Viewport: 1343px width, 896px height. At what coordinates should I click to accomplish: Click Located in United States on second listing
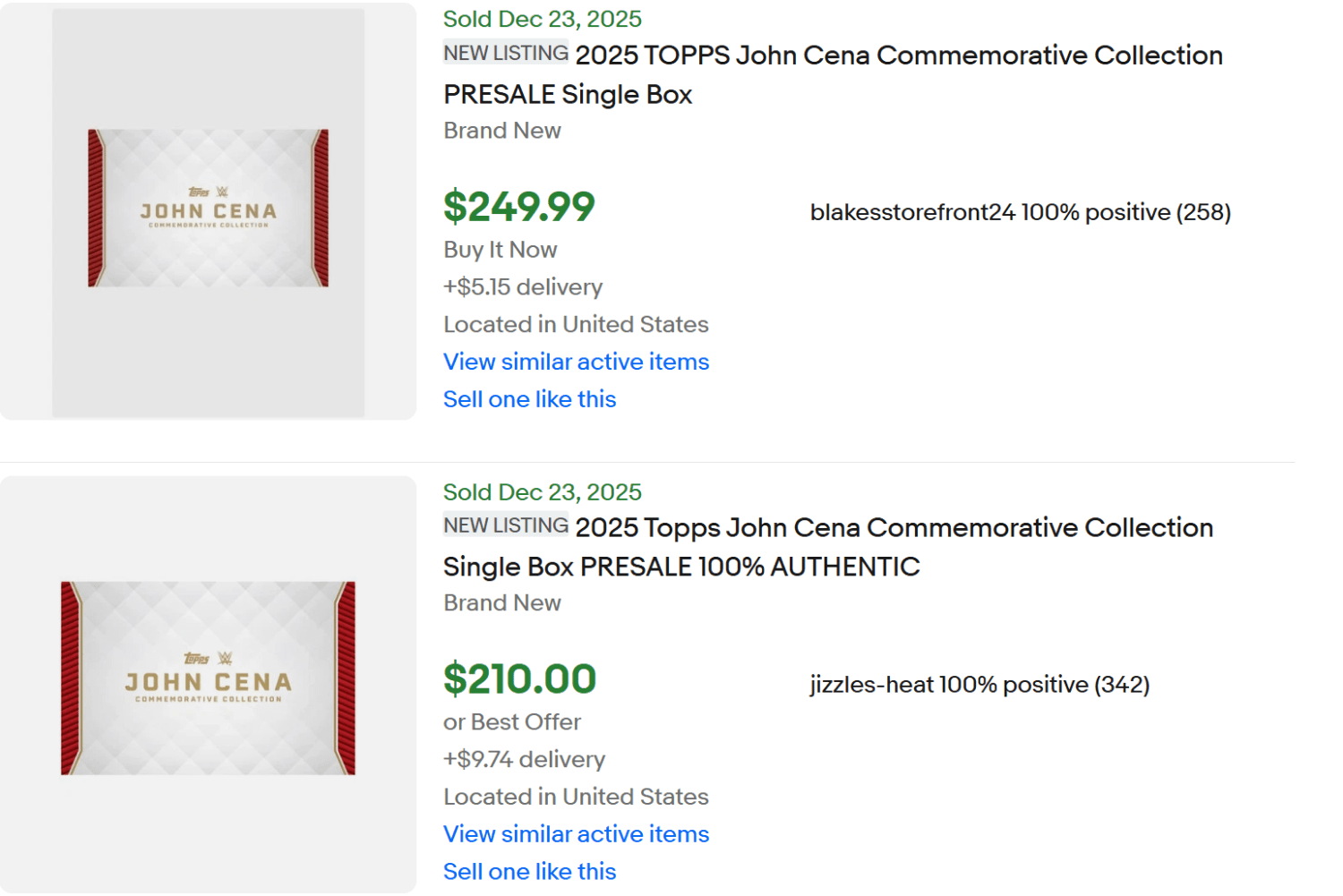(x=576, y=797)
